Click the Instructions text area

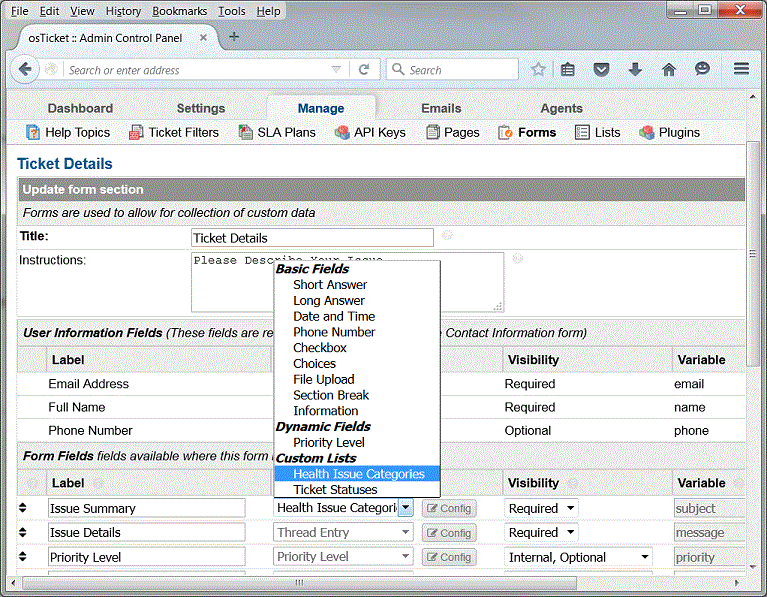click(x=347, y=282)
